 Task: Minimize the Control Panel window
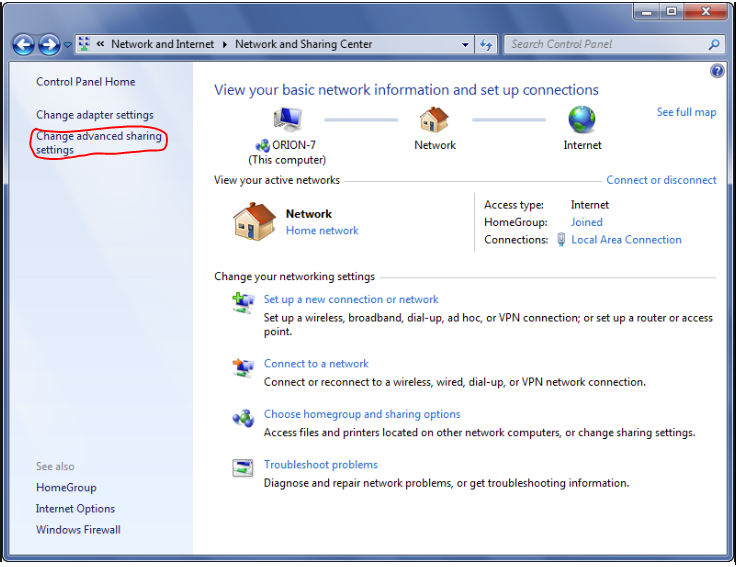[646, 11]
